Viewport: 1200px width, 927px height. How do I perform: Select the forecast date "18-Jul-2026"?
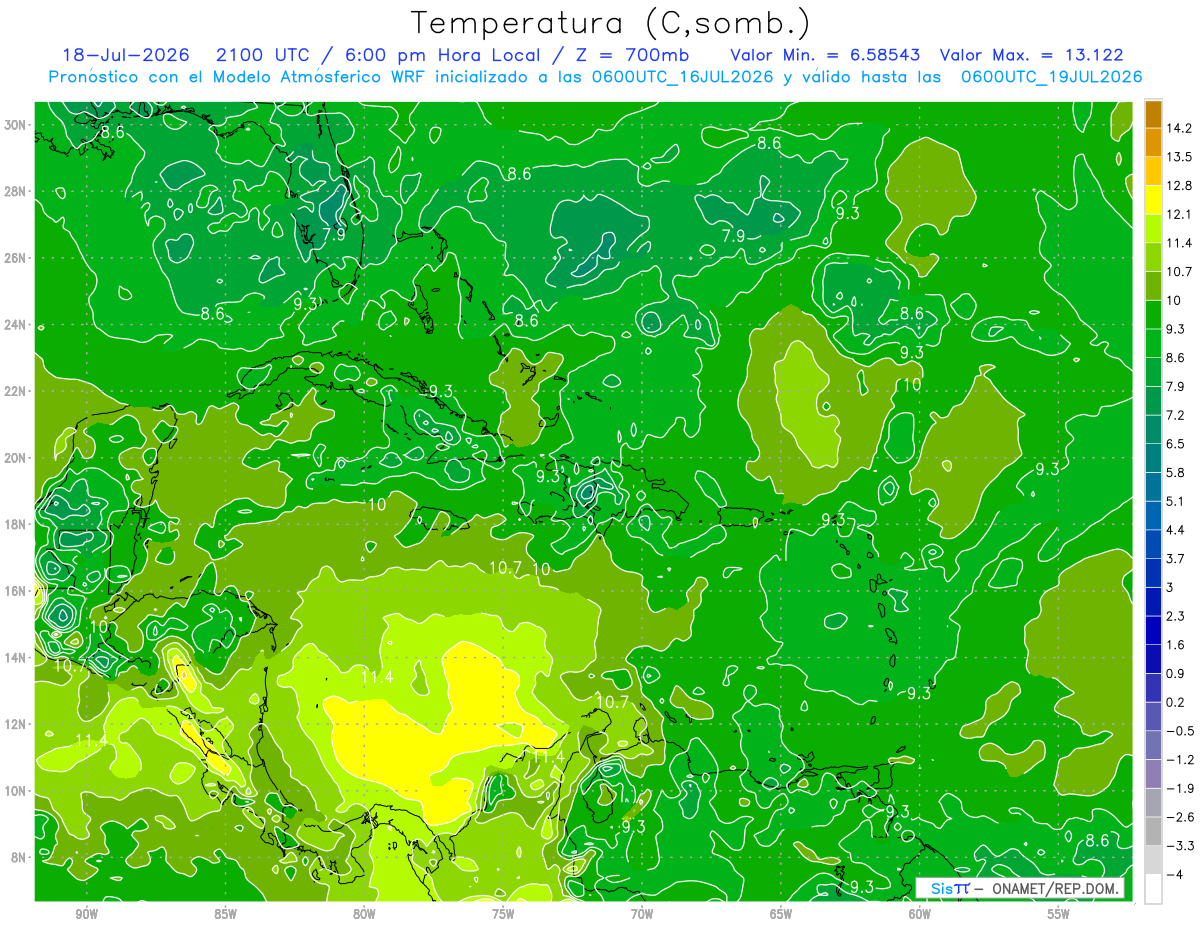pos(125,55)
